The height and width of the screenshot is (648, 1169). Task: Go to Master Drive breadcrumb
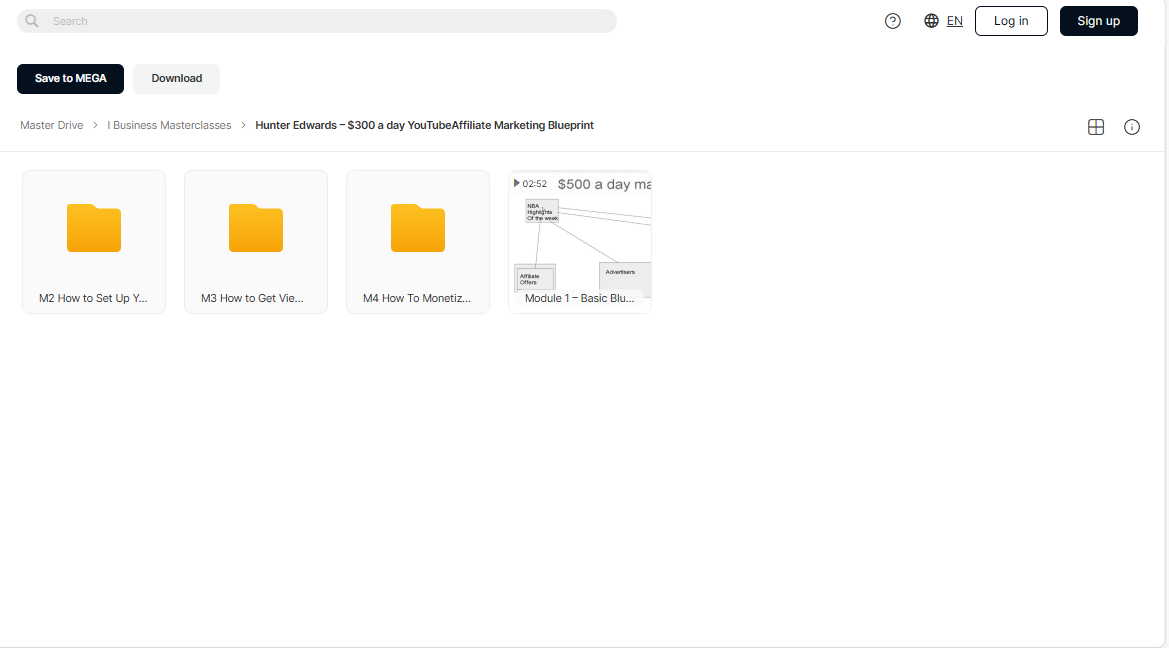point(51,125)
